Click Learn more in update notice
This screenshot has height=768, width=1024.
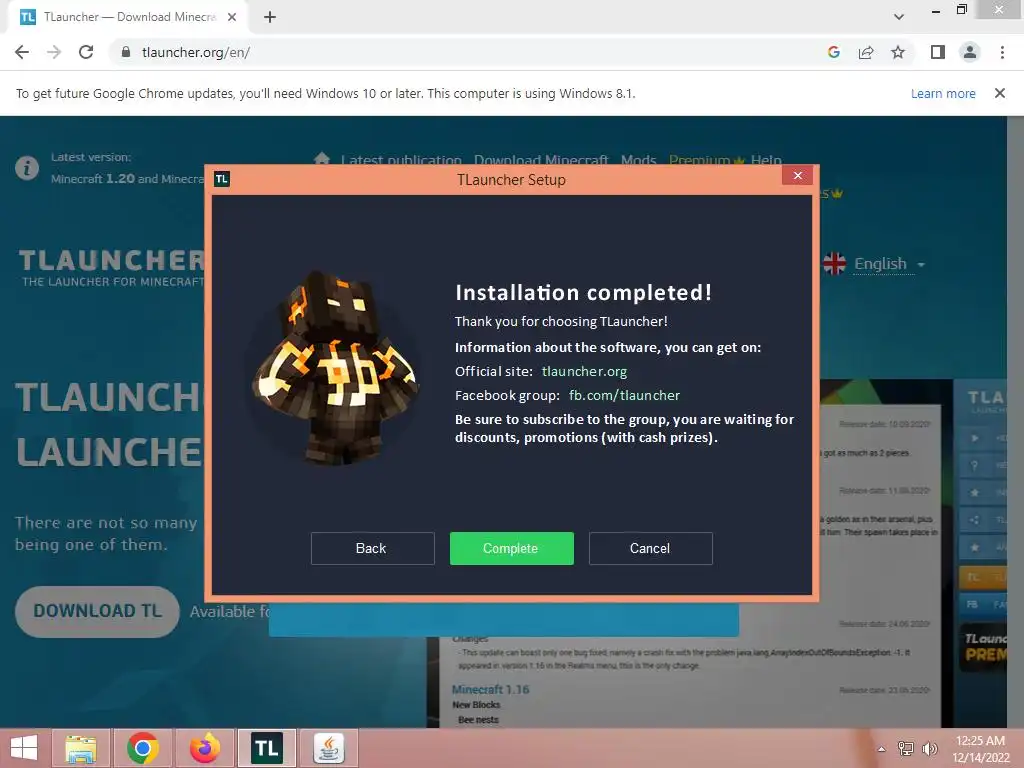pos(943,93)
